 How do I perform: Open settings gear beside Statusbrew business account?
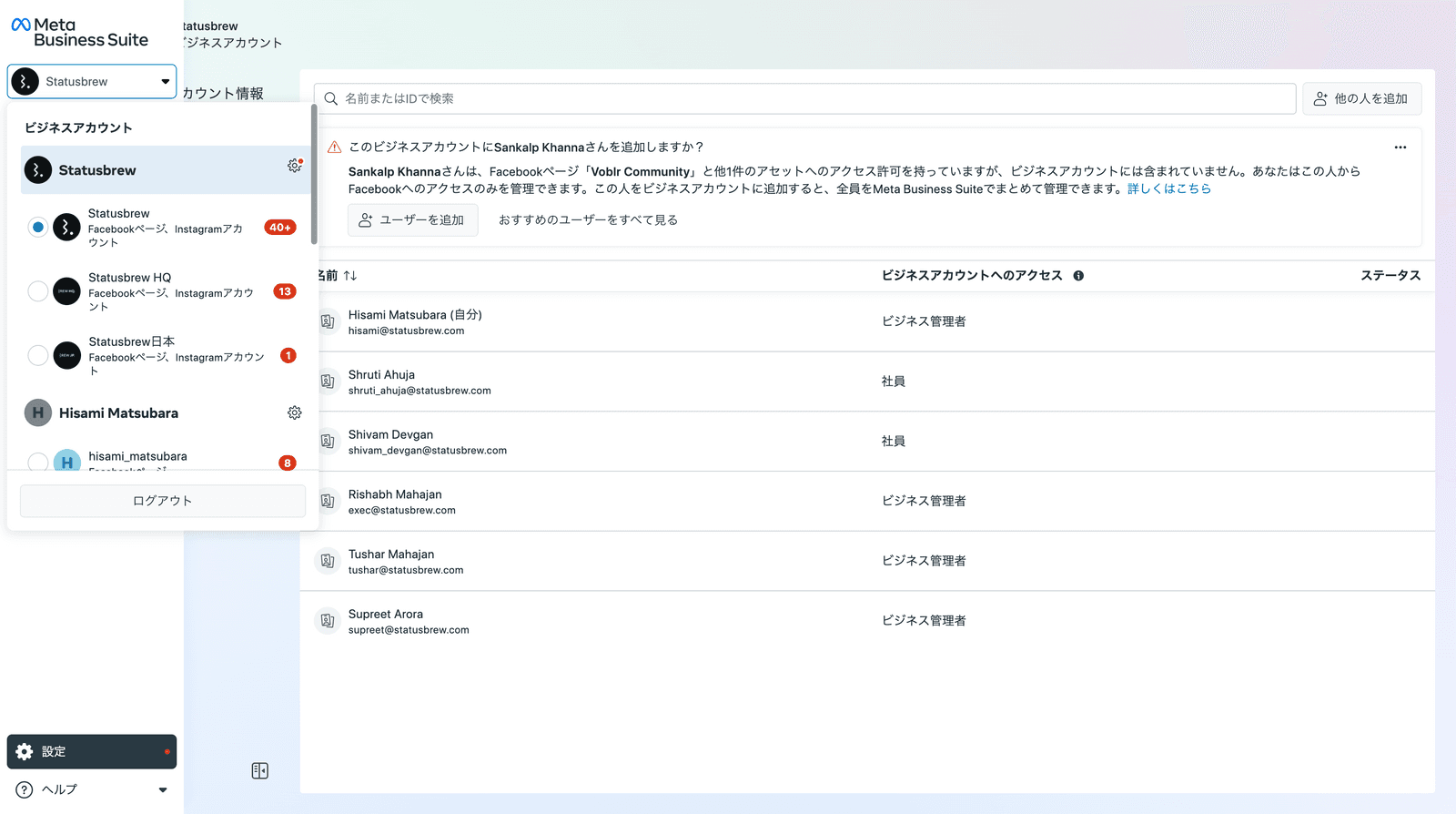click(294, 166)
